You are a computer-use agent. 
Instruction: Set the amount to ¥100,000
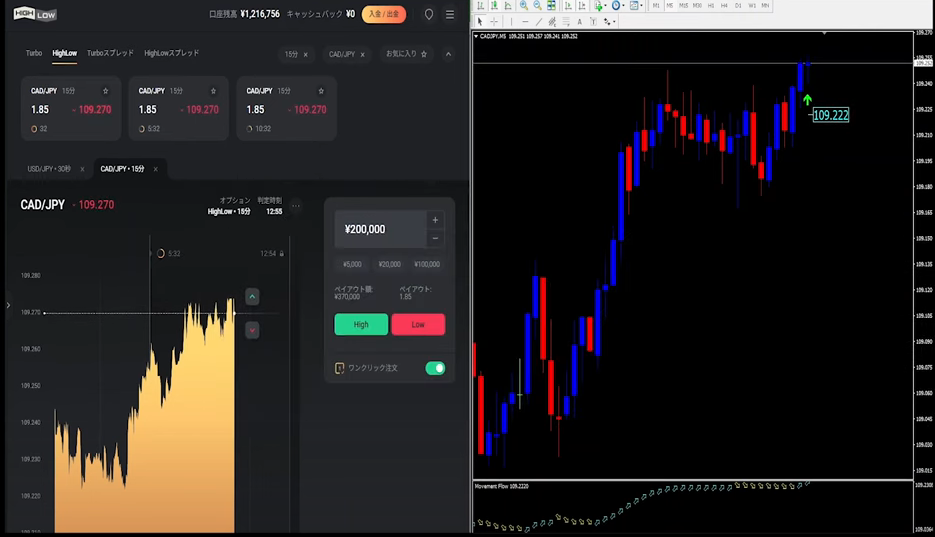point(427,264)
